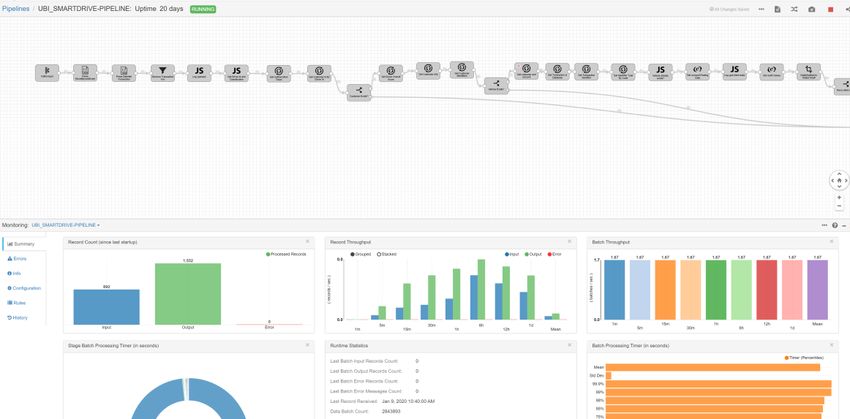Open the top toolbar more options ellipsis
Viewport: 850px width, 419px height.
pos(762,9)
